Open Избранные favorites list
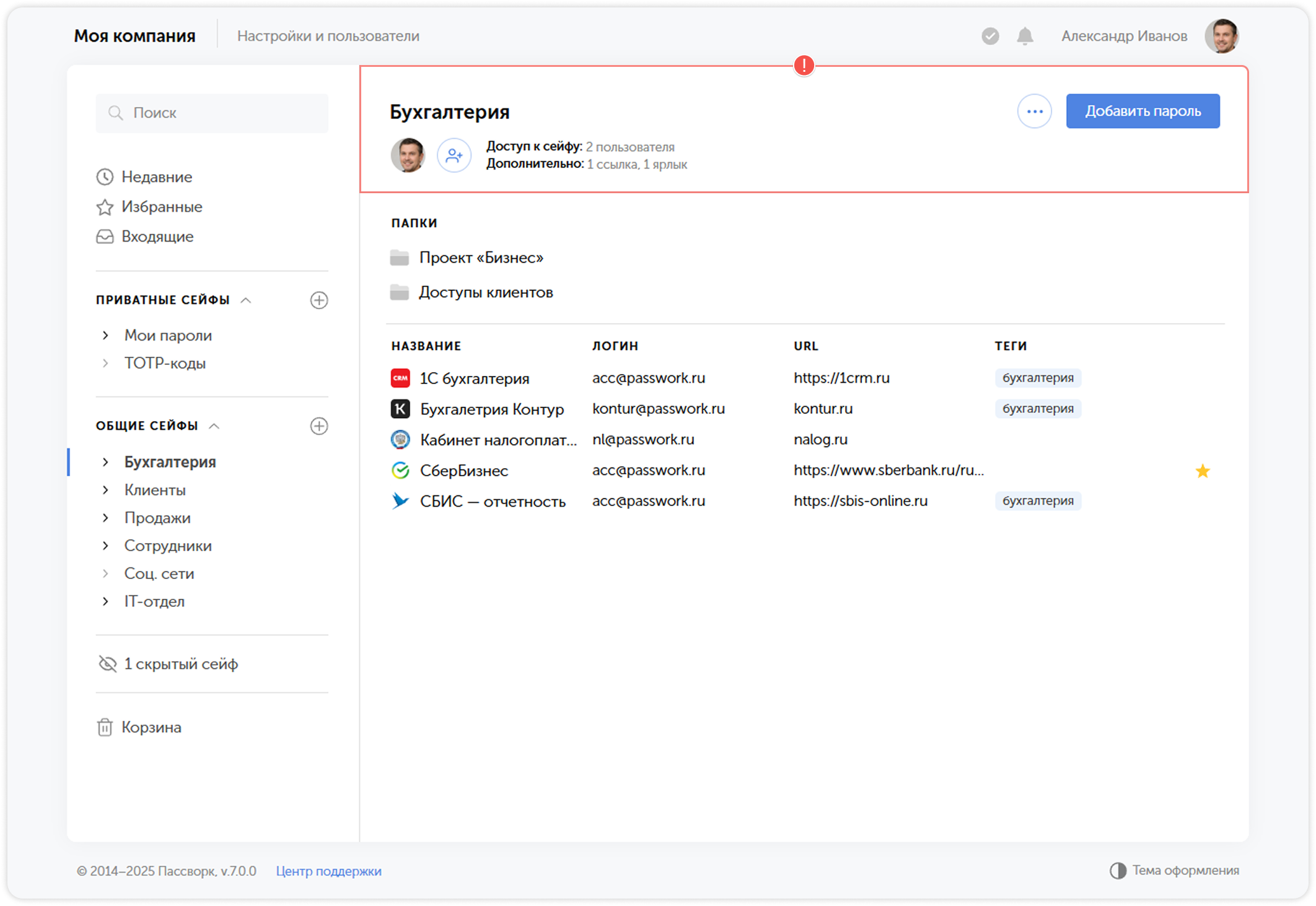 click(162, 207)
